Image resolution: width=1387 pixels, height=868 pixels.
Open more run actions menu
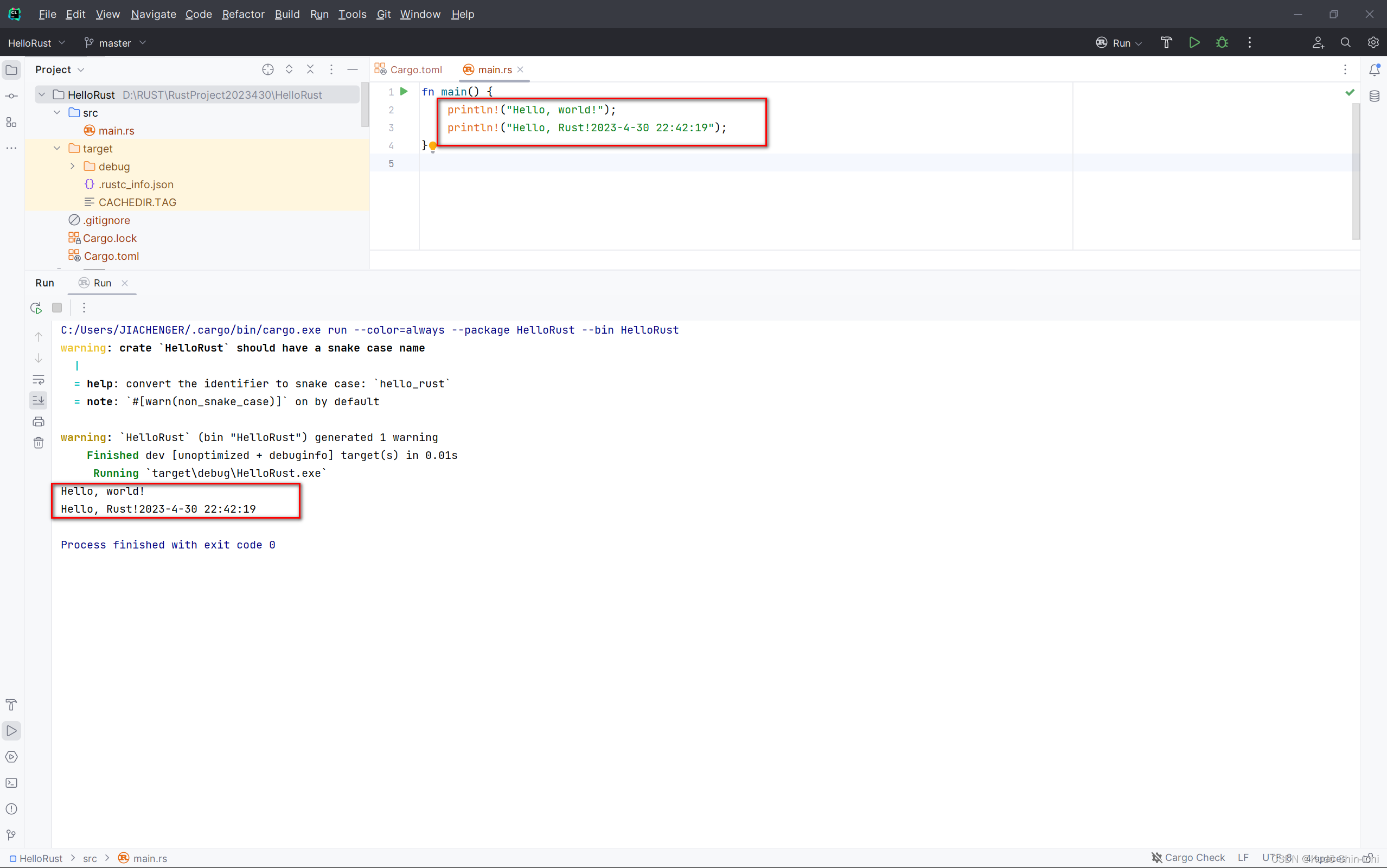pyautogui.click(x=1249, y=42)
